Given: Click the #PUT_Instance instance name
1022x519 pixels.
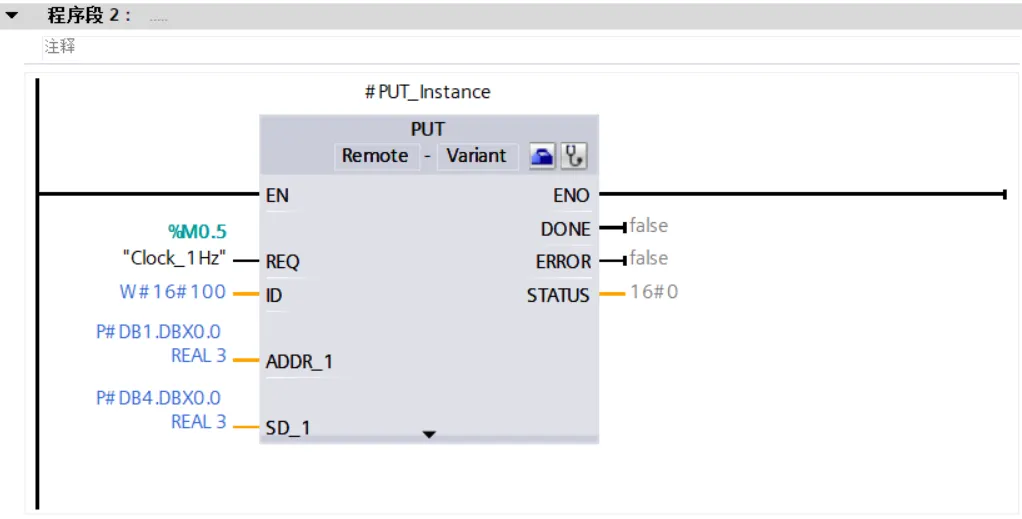Looking at the screenshot, I should coord(428,92).
